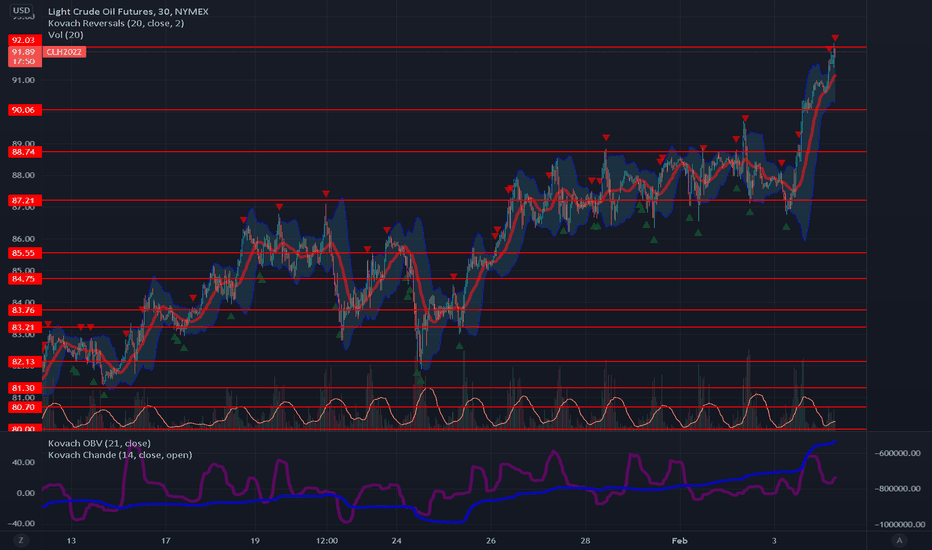The height and width of the screenshot is (550, 932).
Task: Click the 80.70 price level label
Action: tap(24, 407)
